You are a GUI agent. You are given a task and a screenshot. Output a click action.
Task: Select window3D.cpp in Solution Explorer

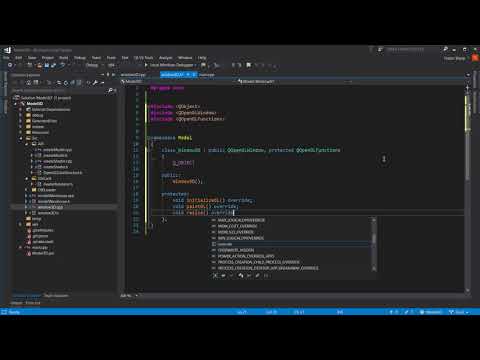pos(50,207)
